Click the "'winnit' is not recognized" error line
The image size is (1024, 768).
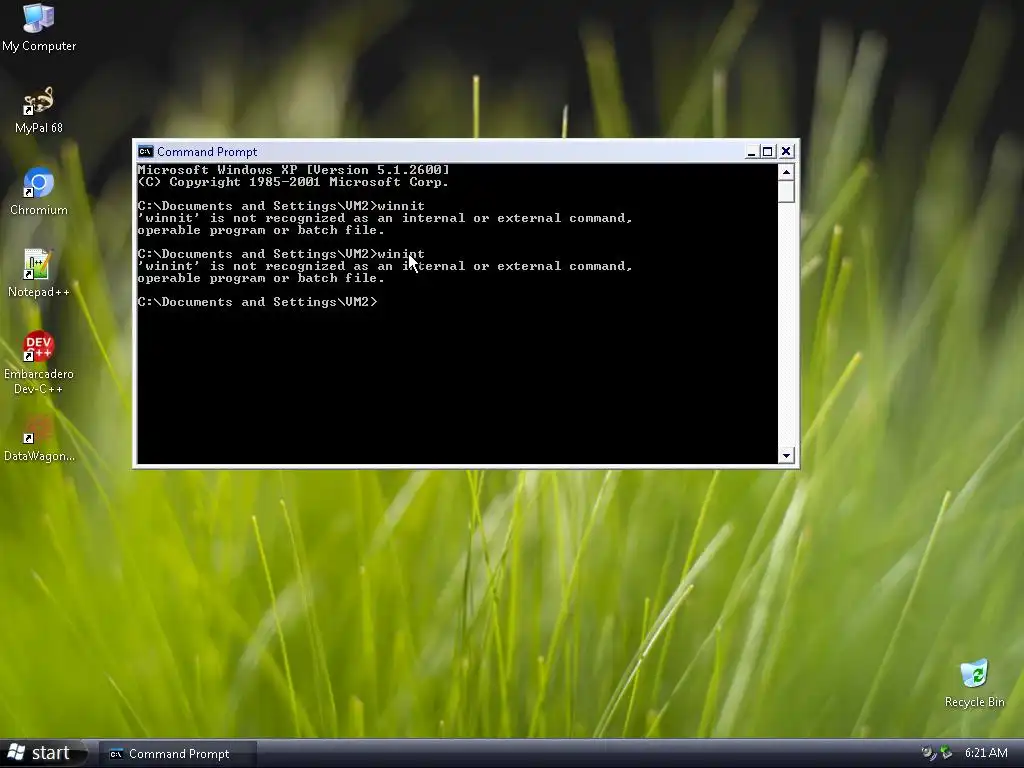pyautogui.click(x=385, y=218)
